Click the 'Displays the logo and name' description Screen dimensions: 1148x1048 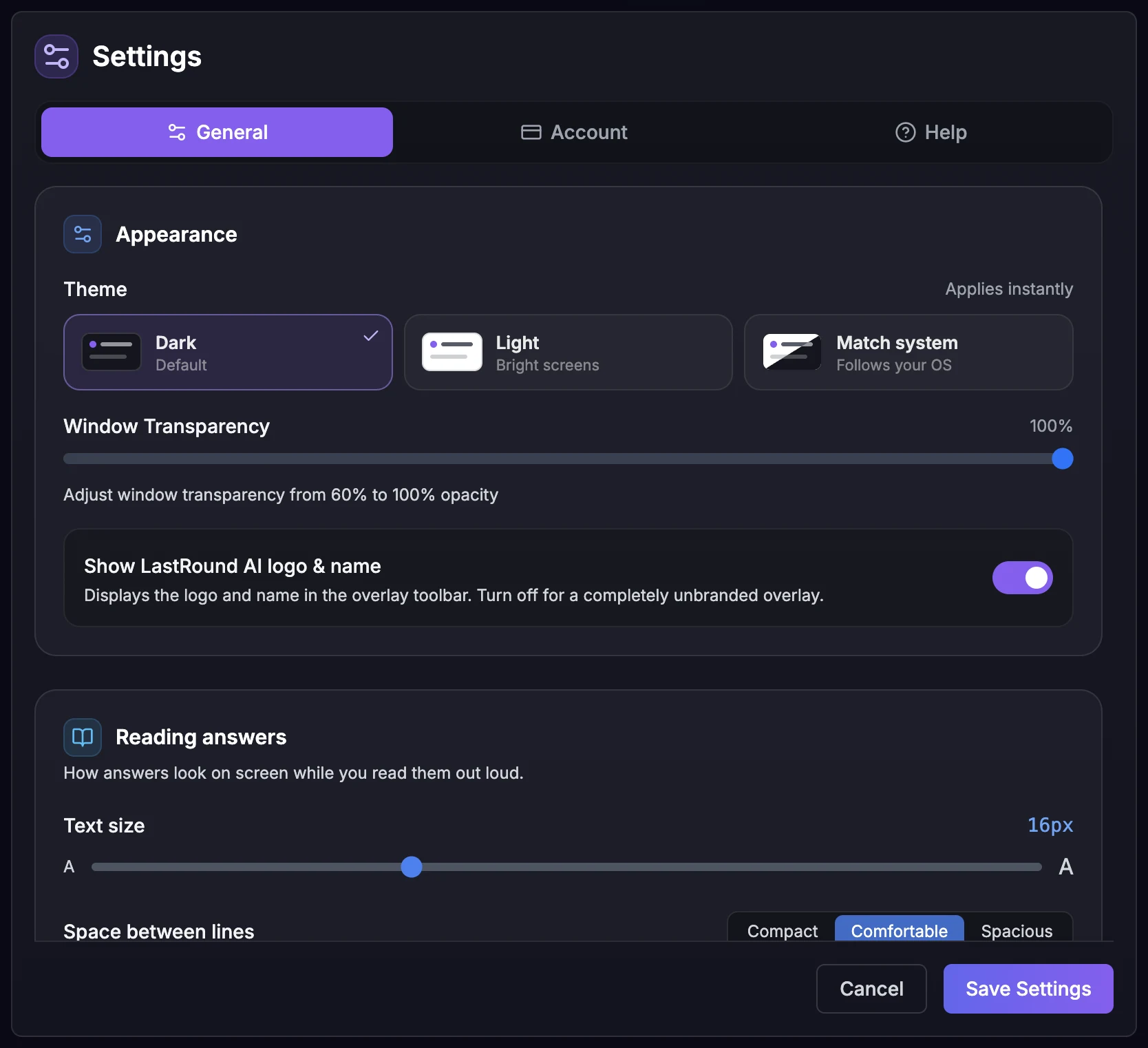point(454,596)
